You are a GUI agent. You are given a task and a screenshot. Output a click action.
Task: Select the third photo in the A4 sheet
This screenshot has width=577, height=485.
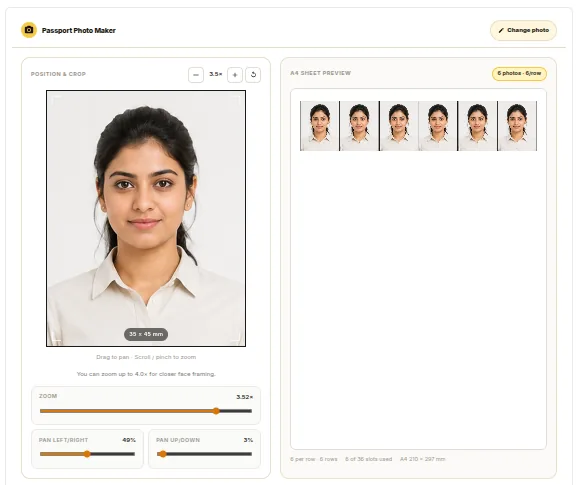click(x=399, y=126)
